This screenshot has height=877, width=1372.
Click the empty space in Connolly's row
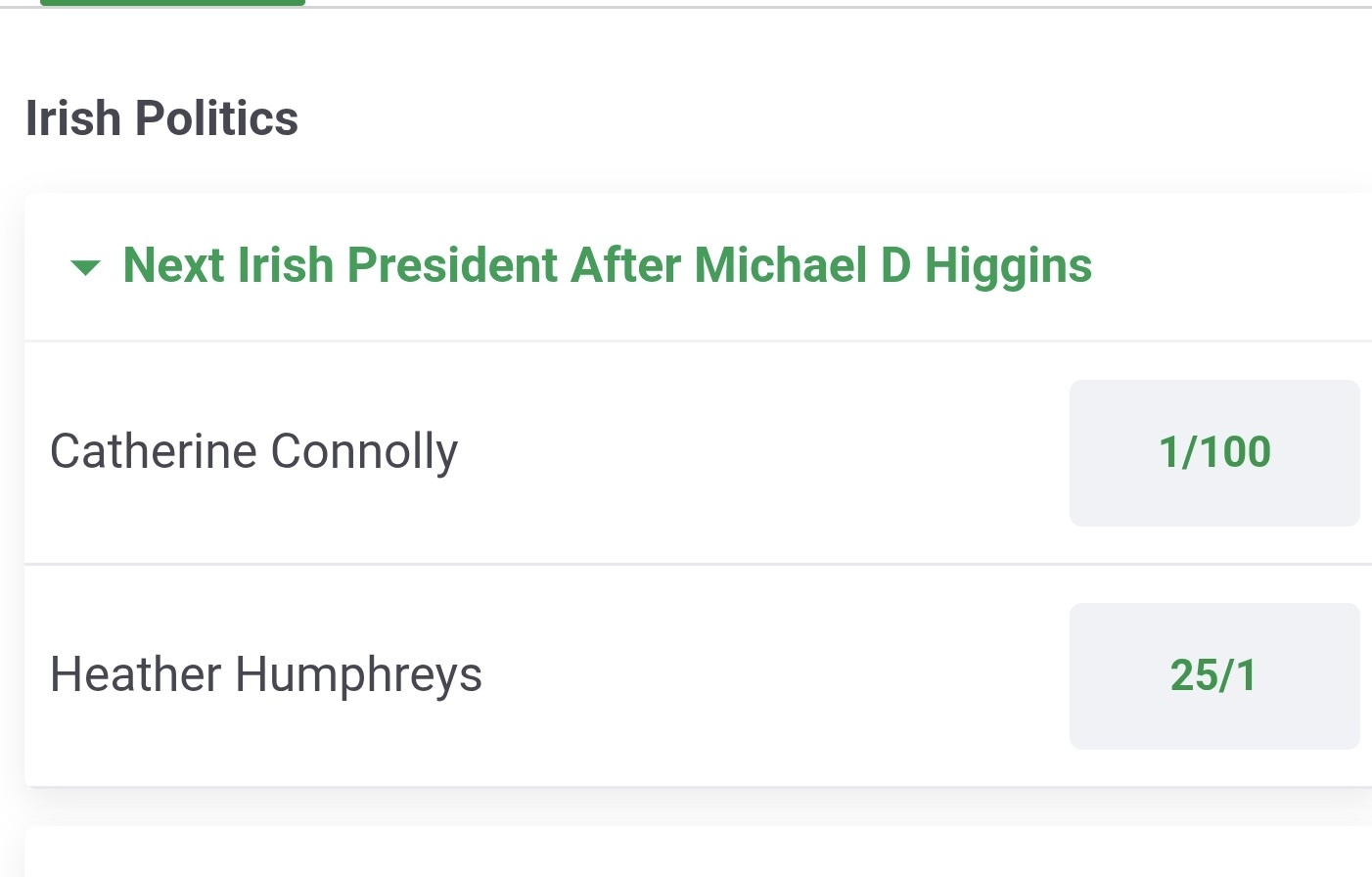pos(763,452)
